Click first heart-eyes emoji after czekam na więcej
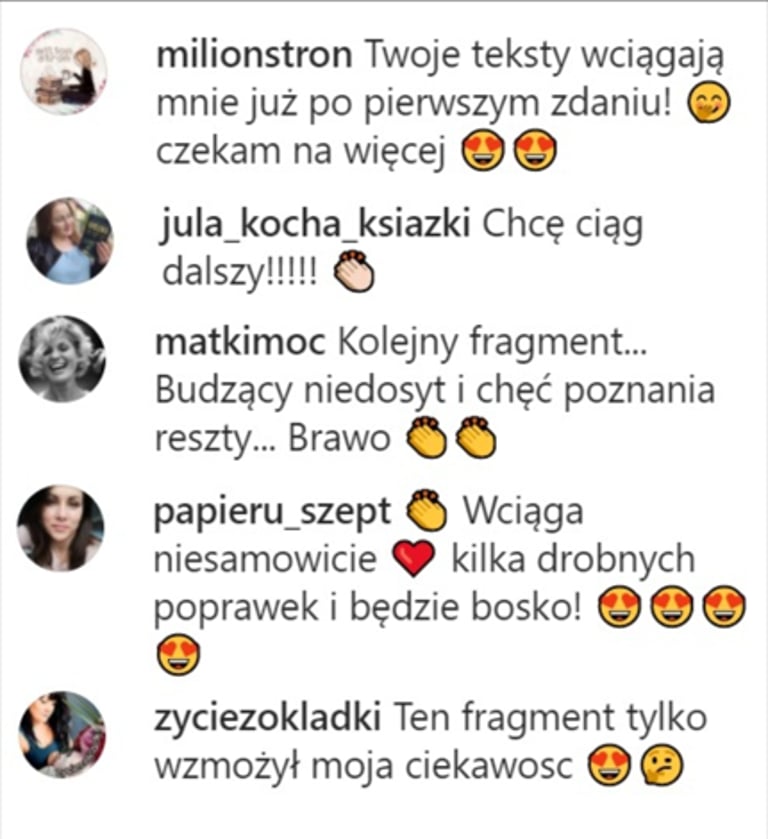The width and height of the screenshot is (768, 839). click(483, 150)
